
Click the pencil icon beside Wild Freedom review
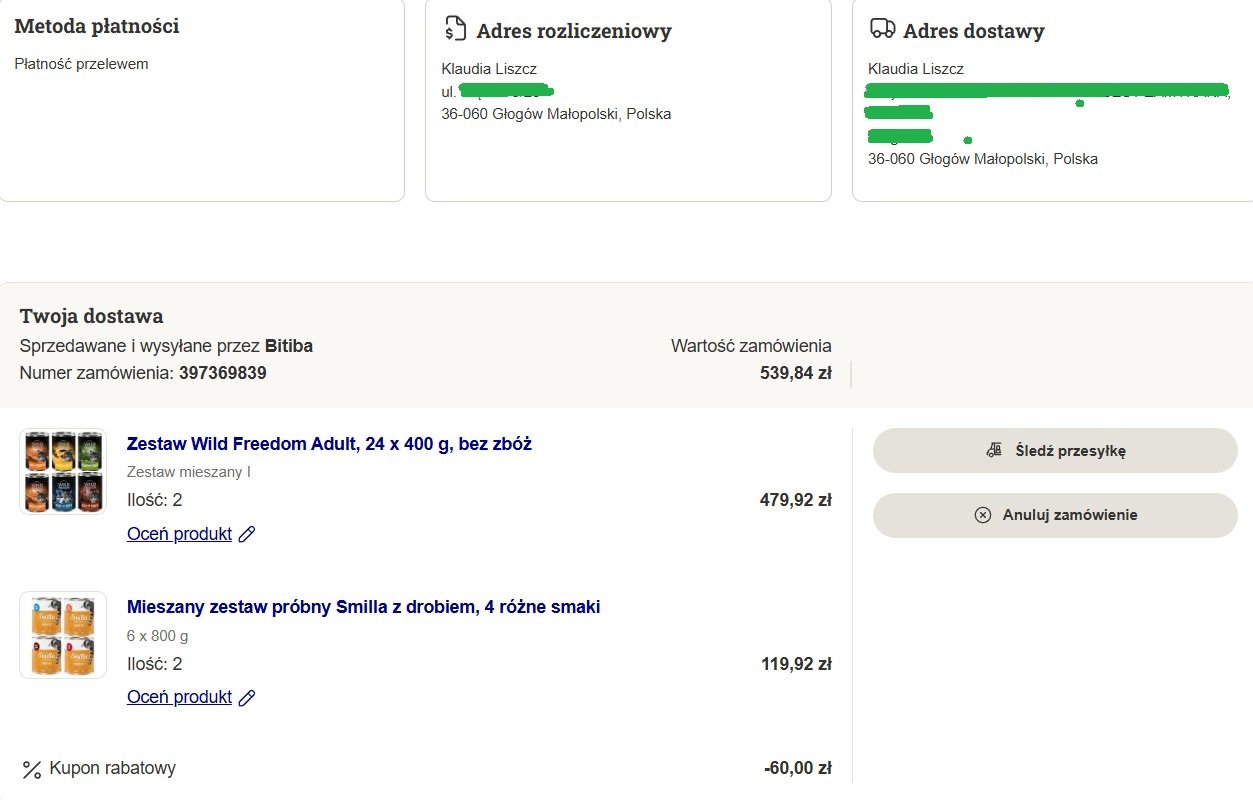click(x=247, y=534)
